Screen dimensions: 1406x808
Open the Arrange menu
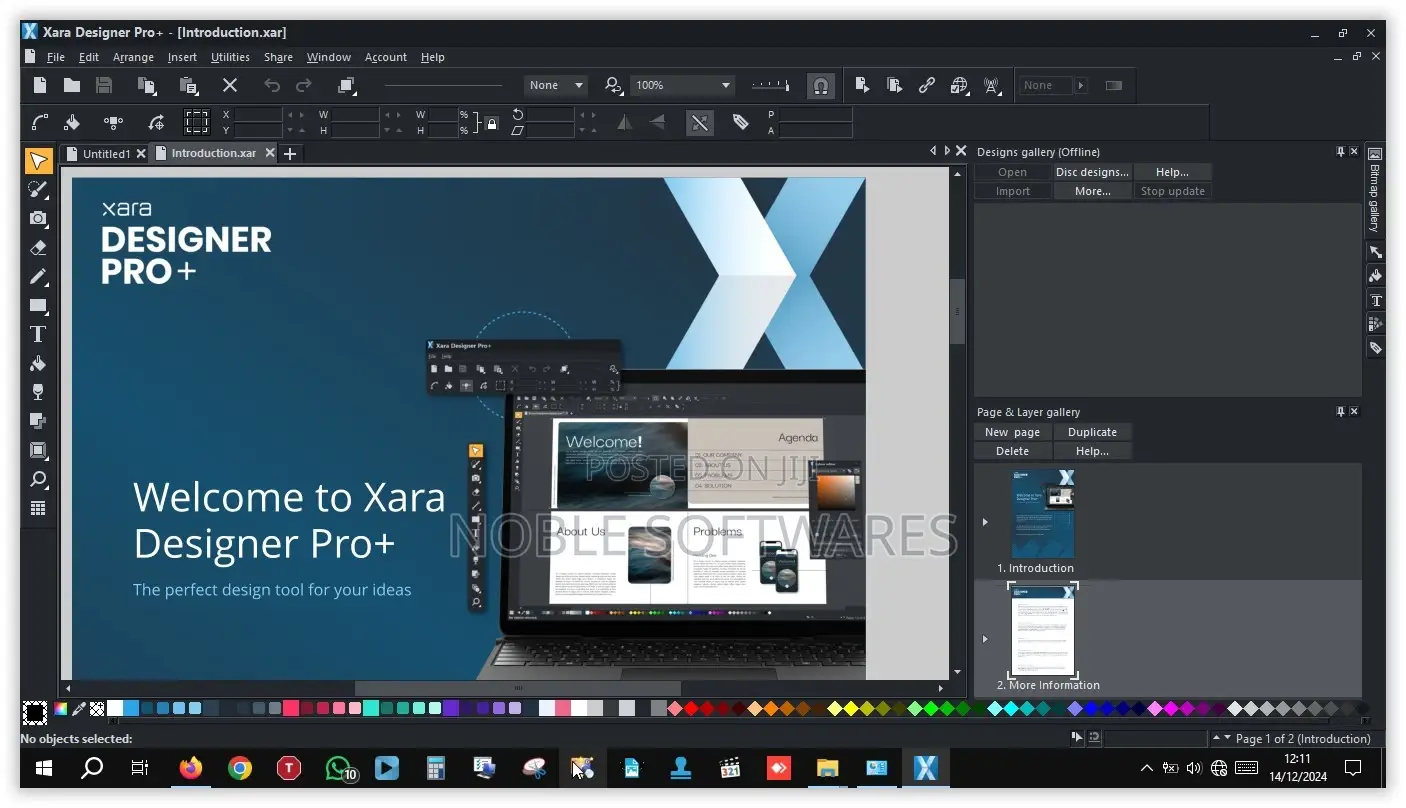[133, 57]
